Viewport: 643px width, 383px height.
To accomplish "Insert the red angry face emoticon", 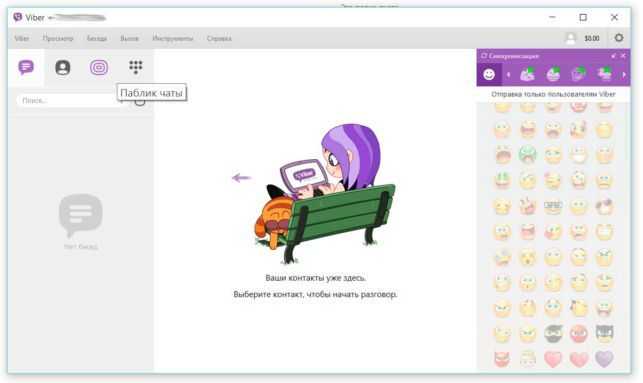I will click(x=579, y=334).
